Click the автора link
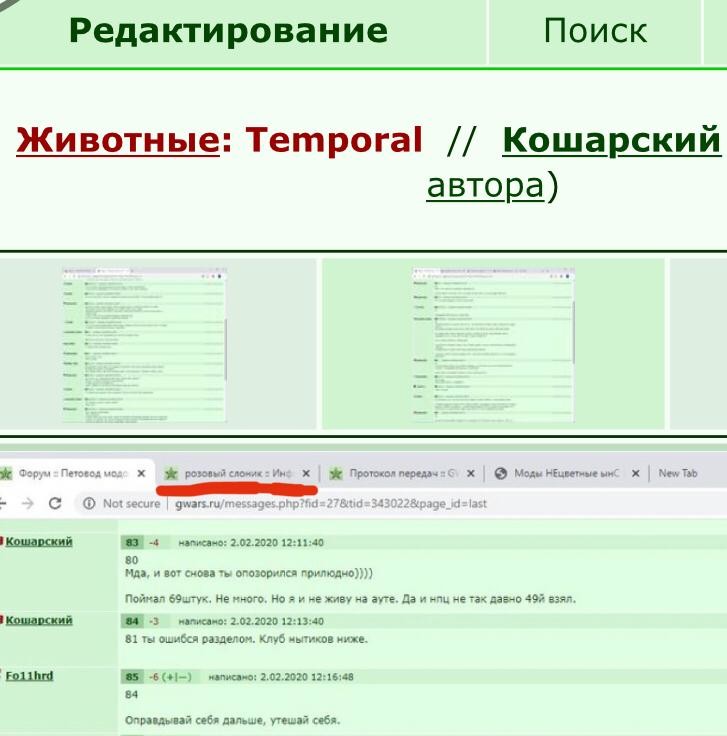The image size is (727, 736). [485, 186]
